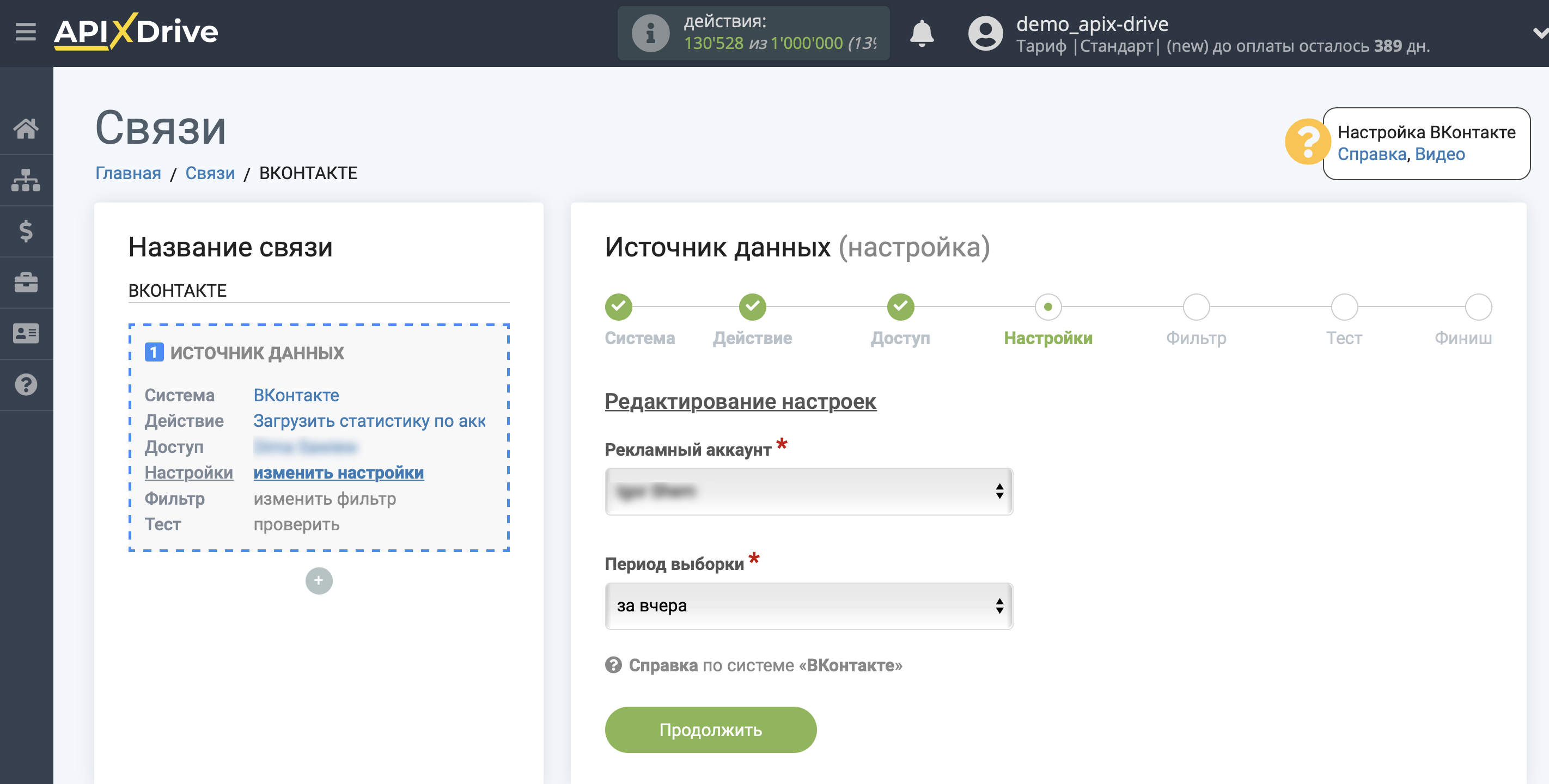The width and height of the screenshot is (1549, 784).
Task: Add a new block with plus button
Action: (x=319, y=580)
